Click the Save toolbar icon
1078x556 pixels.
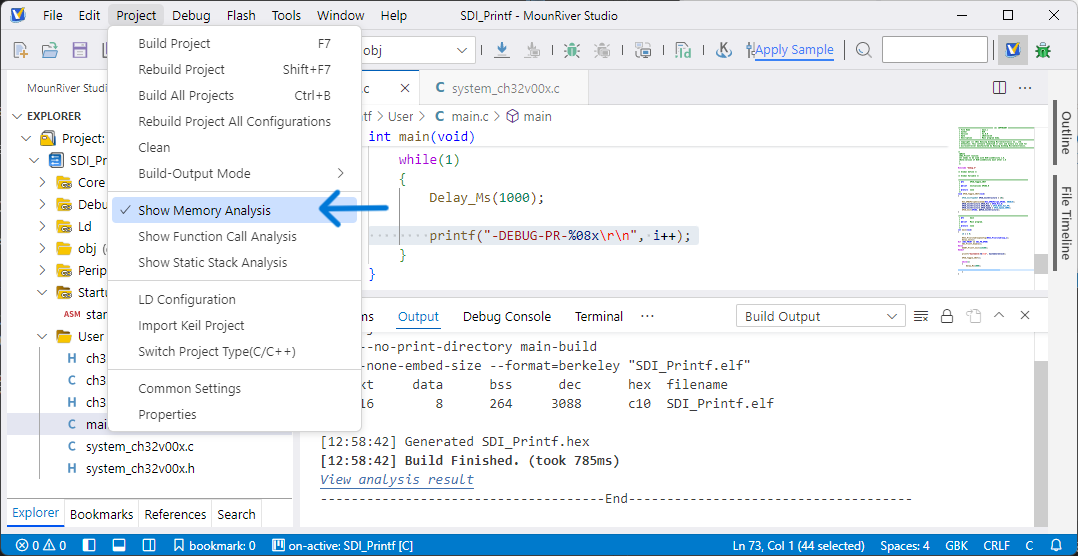80,50
